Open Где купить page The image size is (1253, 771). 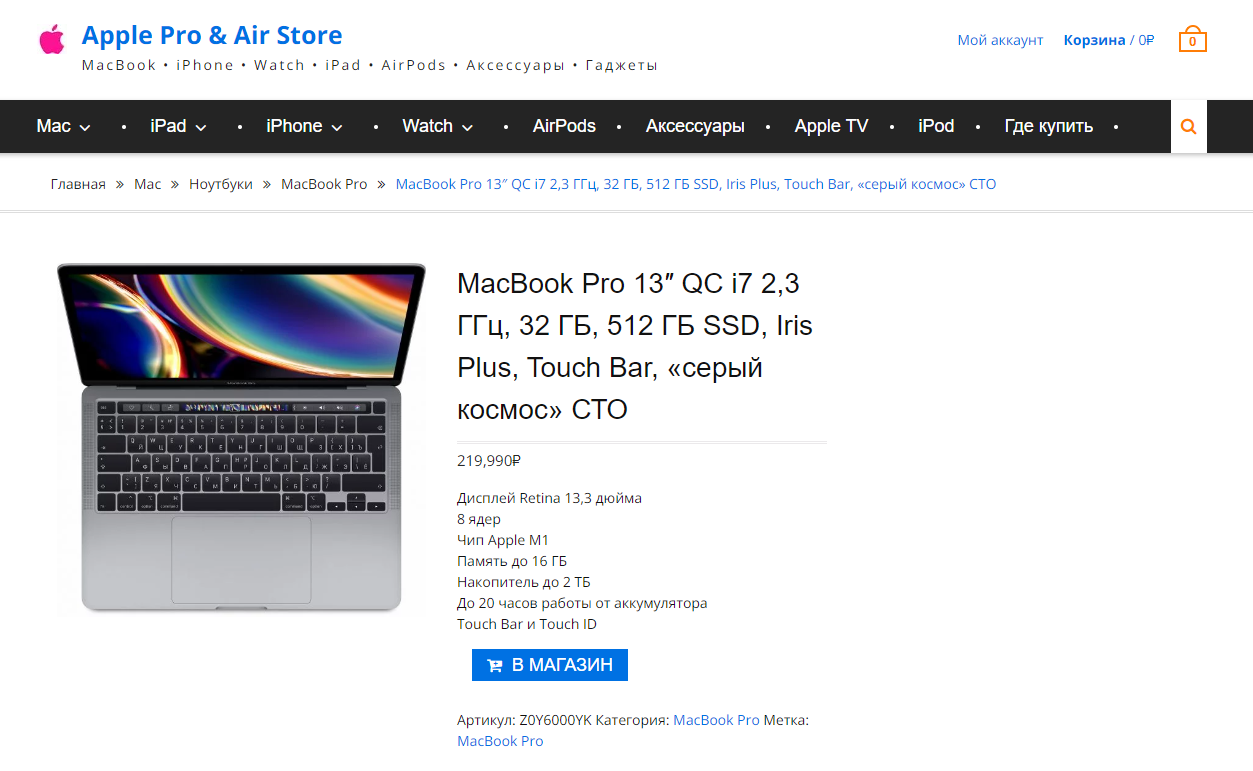[1048, 126]
